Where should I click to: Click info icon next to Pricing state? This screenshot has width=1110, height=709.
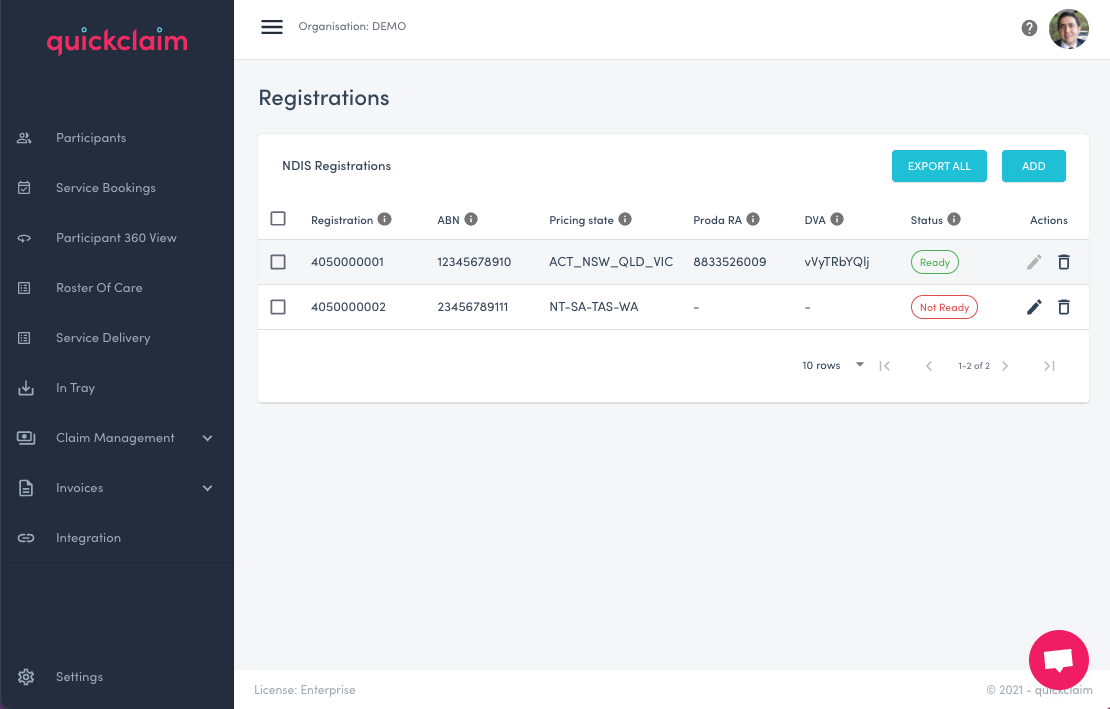pos(625,219)
